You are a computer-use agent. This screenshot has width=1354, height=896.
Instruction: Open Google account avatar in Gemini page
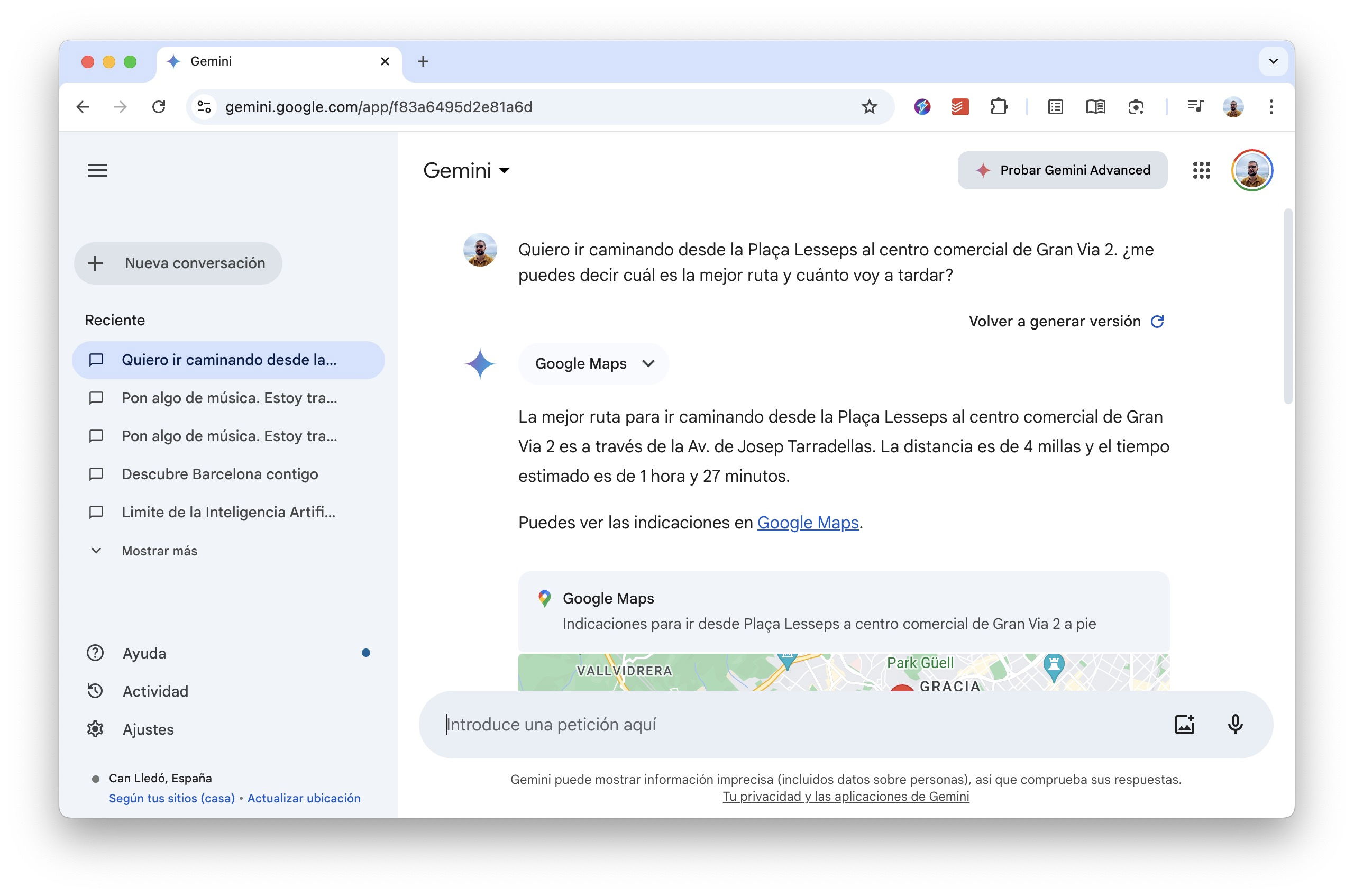pyautogui.click(x=1252, y=170)
